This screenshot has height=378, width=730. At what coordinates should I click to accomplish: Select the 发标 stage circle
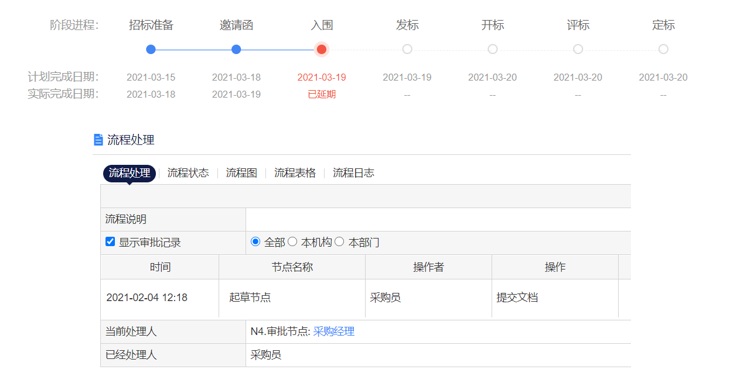(x=407, y=49)
